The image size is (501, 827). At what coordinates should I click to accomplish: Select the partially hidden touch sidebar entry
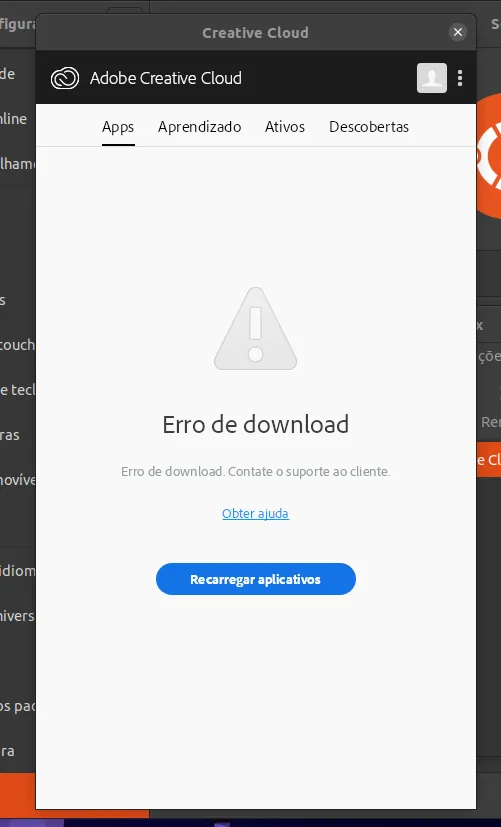tap(18, 345)
